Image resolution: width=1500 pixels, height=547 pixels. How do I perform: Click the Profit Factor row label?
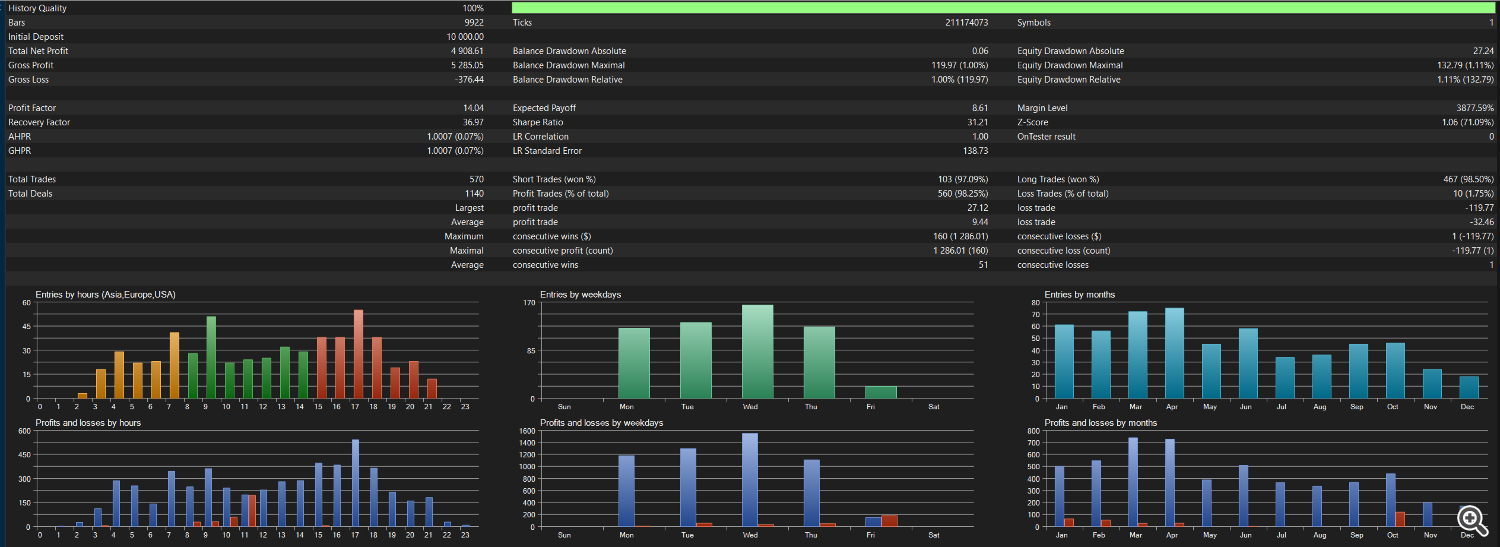[29, 108]
